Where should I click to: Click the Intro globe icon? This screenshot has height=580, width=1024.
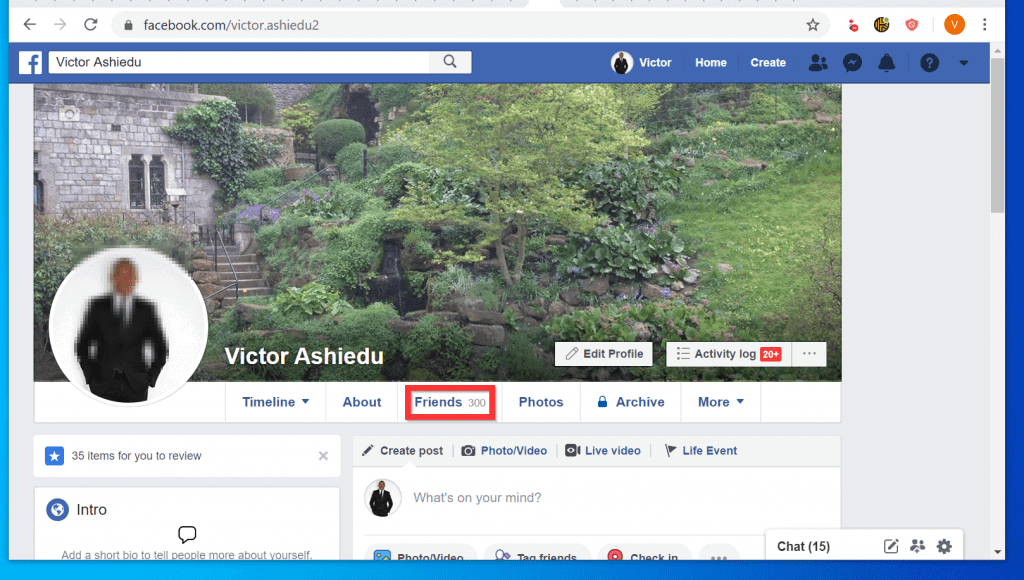(57, 509)
